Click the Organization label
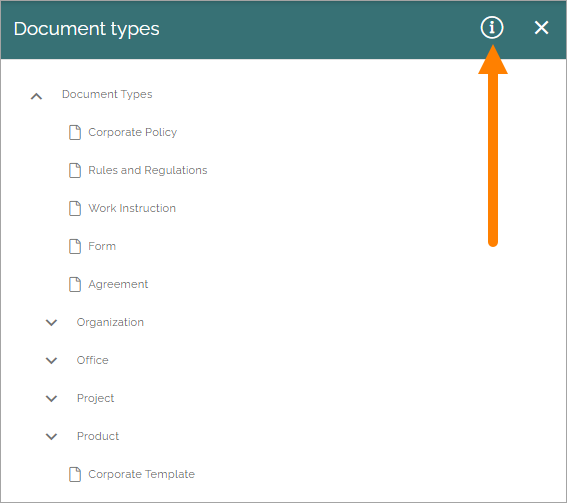Image resolution: width=567 pixels, height=503 pixels. click(x=110, y=322)
